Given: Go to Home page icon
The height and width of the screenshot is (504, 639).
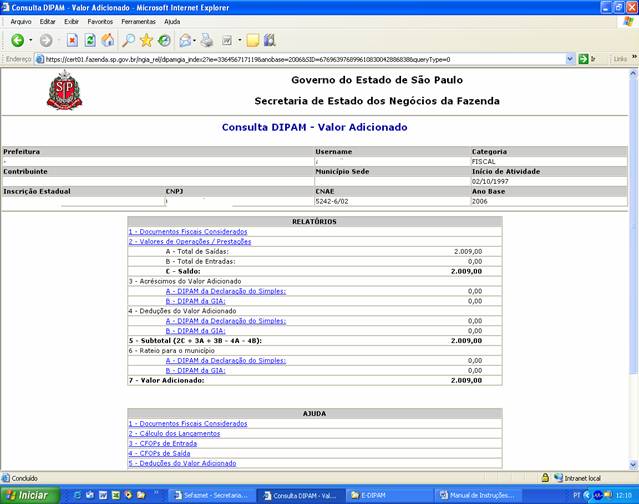Looking at the screenshot, I should pyautogui.click(x=108, y=40).
